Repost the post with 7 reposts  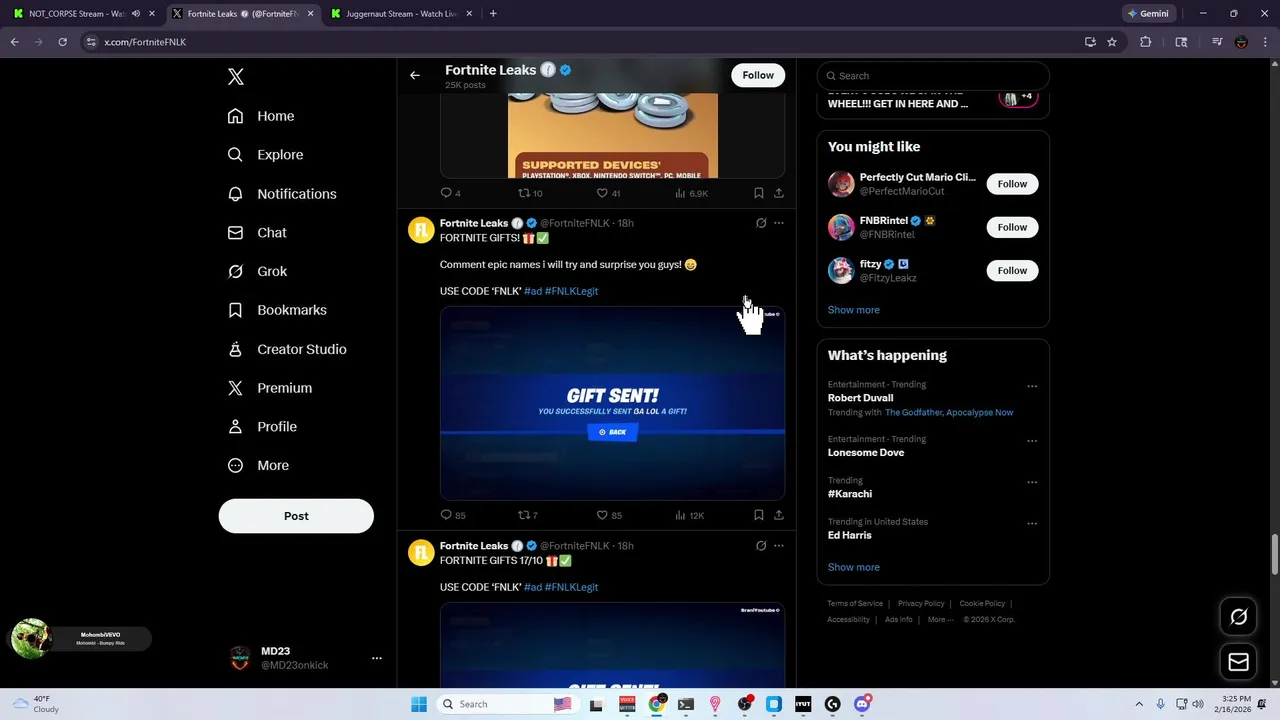pyautogui.click(x=528, y=515)
